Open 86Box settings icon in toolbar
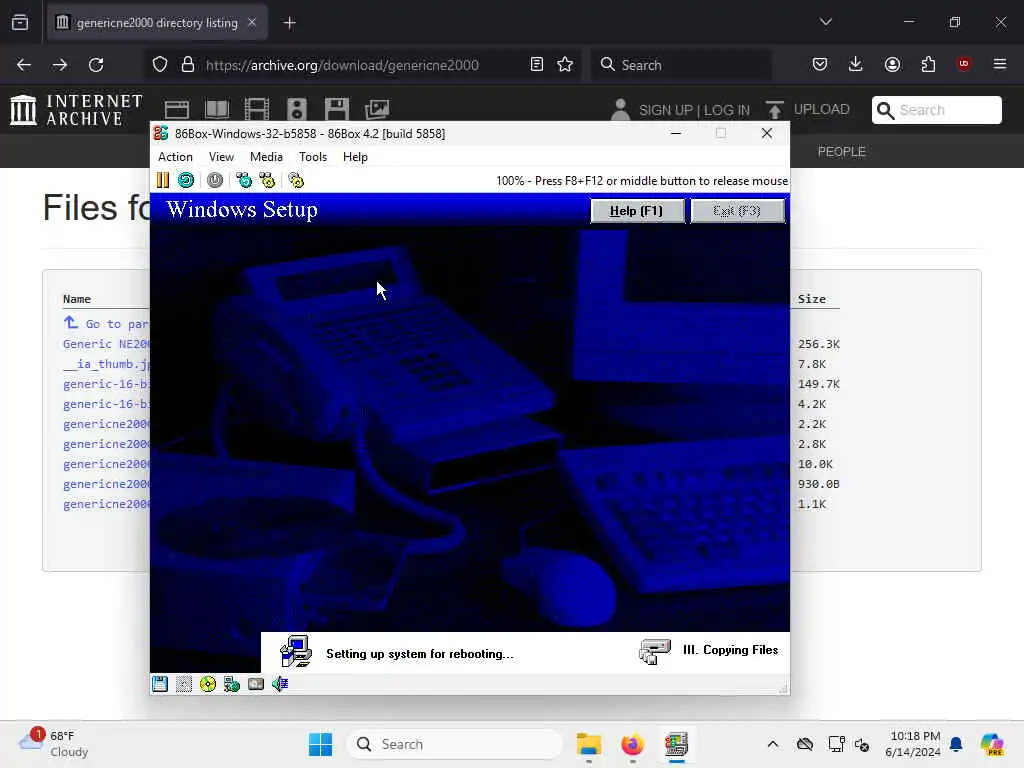The image size is (1024, 768). (296, 180)
